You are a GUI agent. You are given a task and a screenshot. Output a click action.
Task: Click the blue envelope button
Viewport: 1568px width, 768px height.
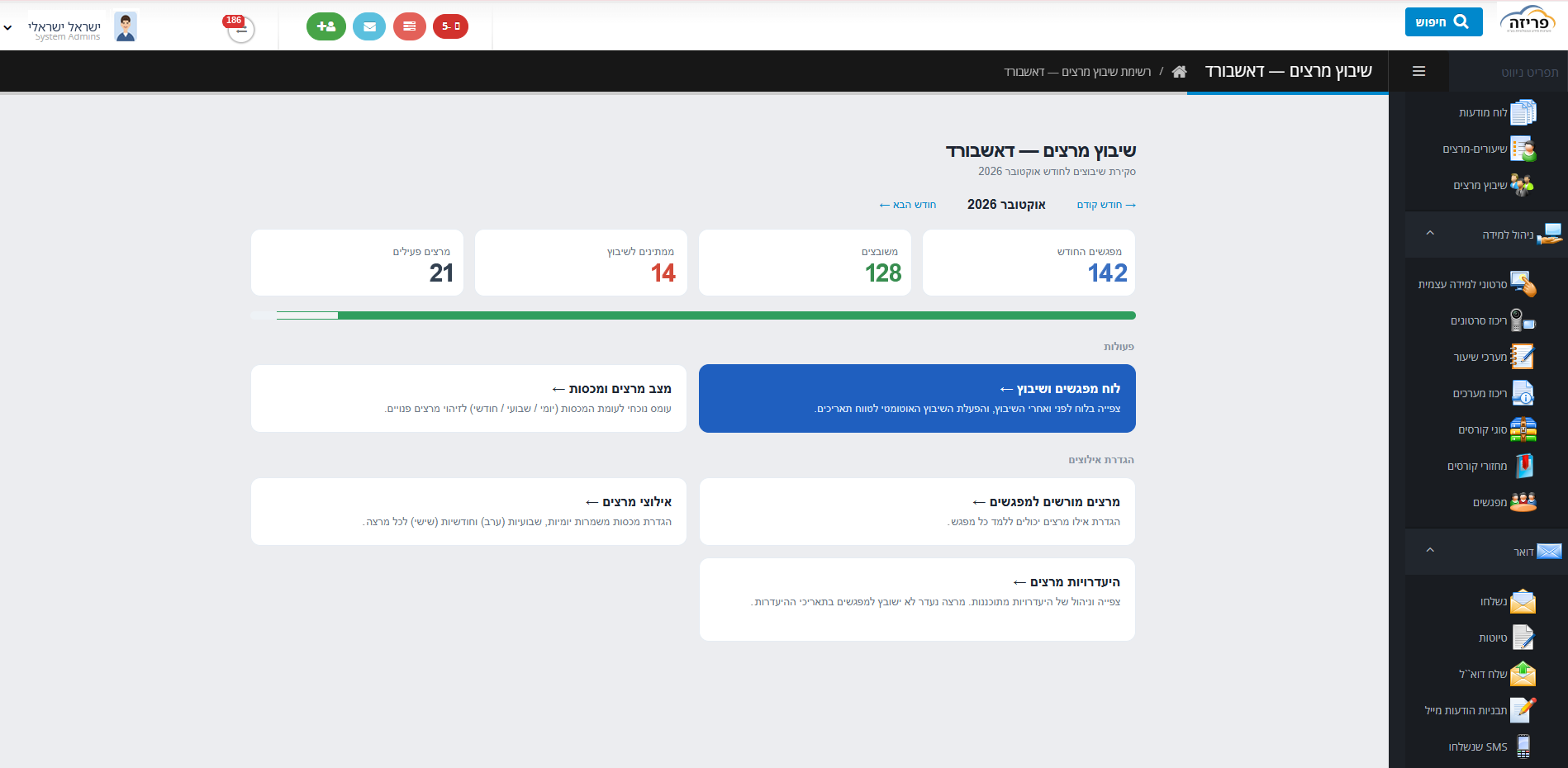point(369,26)
